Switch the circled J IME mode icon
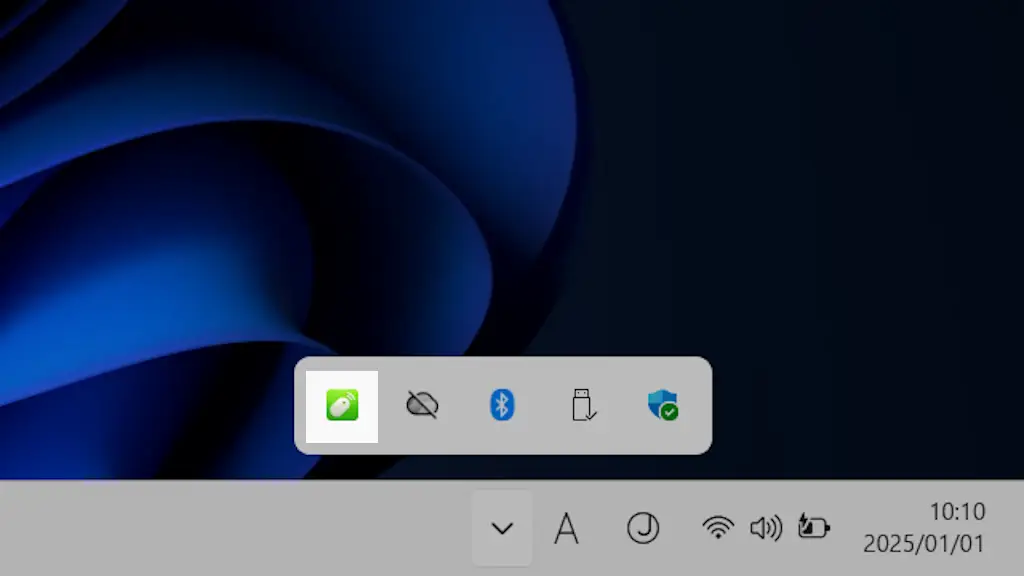 642,528
